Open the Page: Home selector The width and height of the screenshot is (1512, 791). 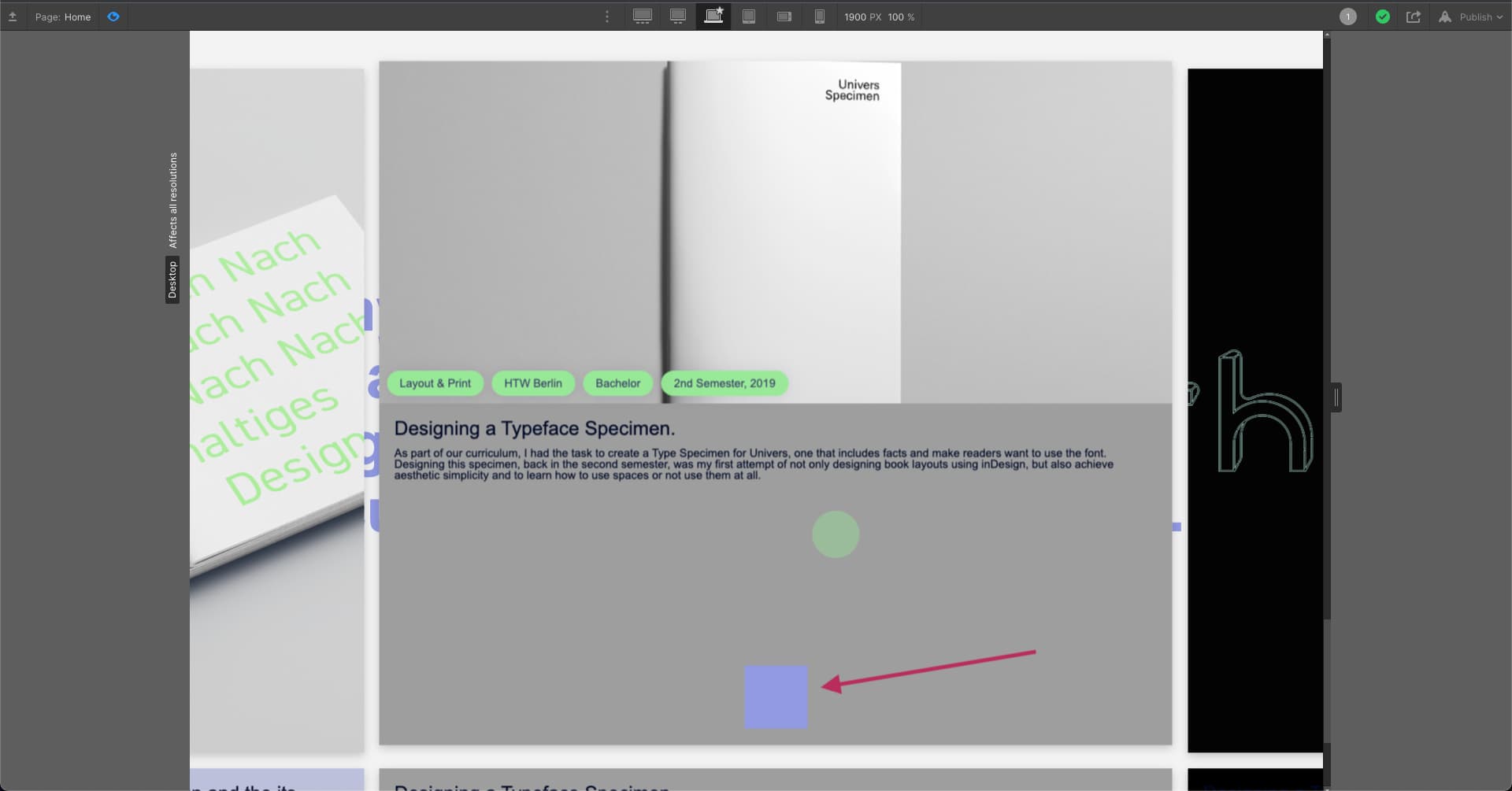pyautogui.click(x=63, y=17)
